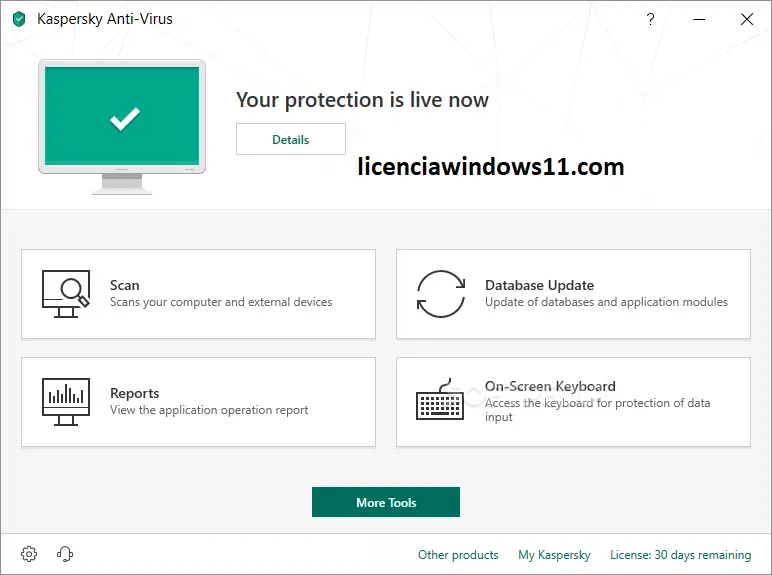Select the Scan title text
The width and height of the screenshot is (772, 575).
(125, 285)
